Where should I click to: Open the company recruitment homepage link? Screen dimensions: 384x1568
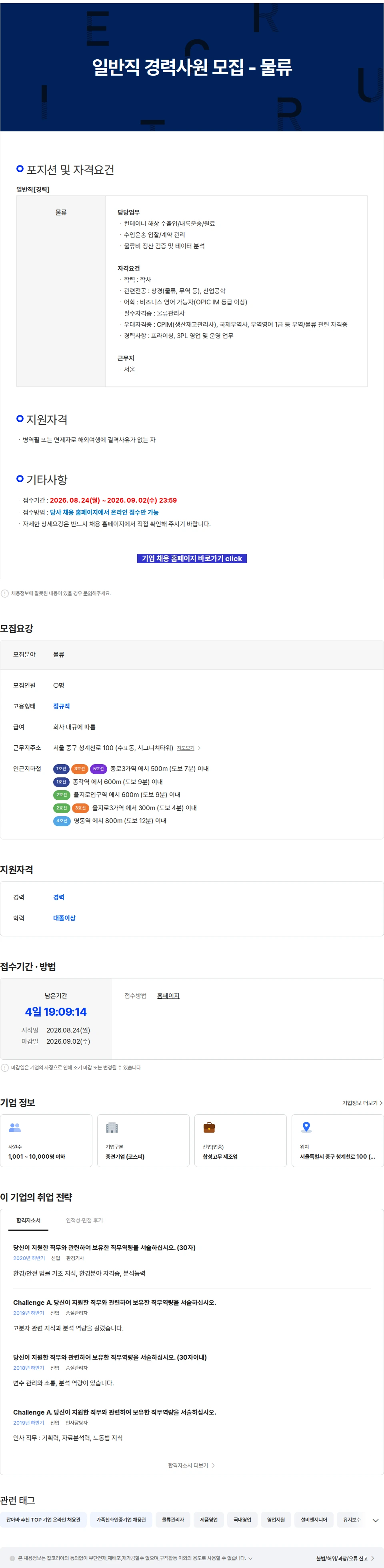192,558
